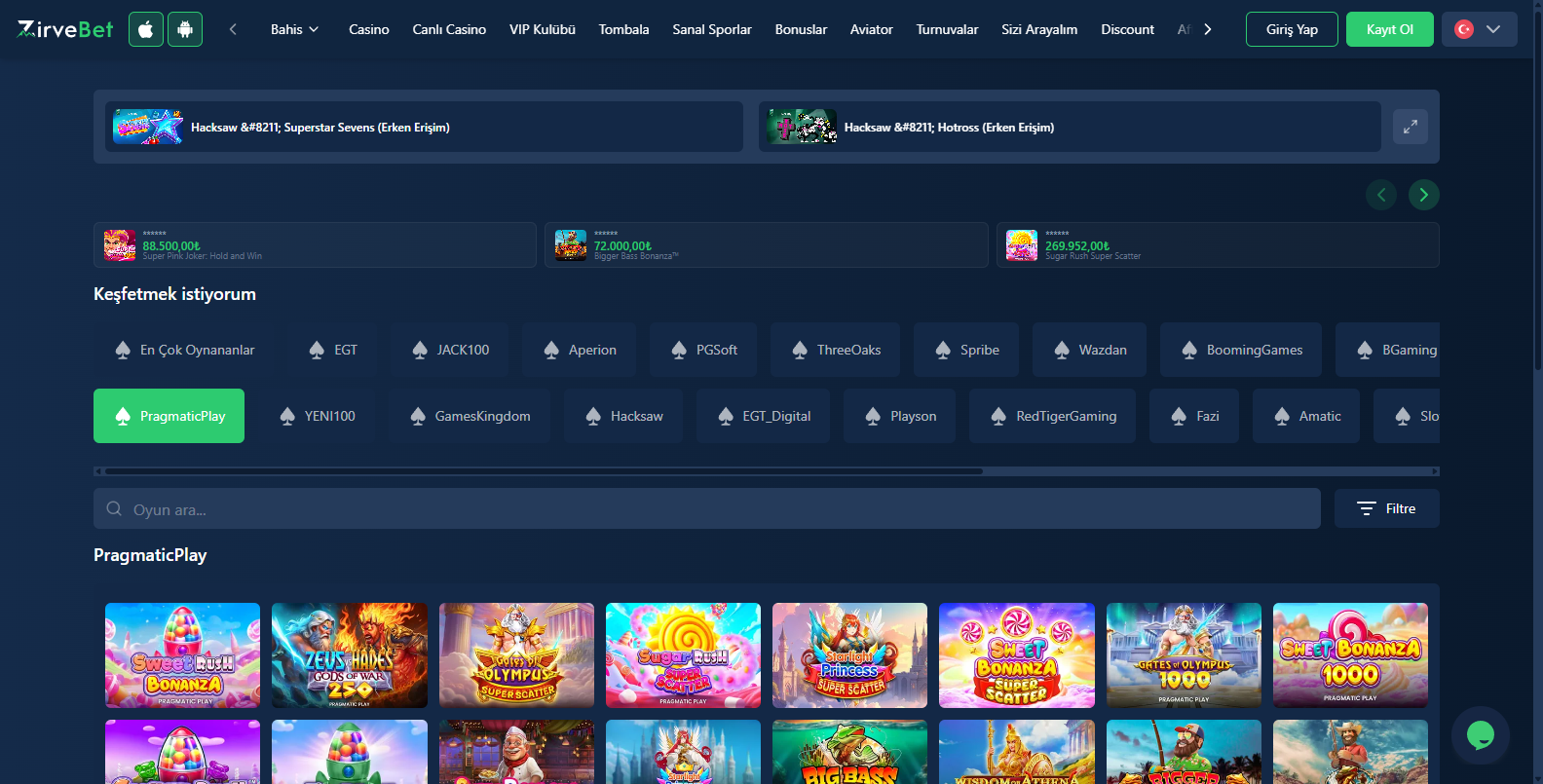Go to previous winners with the left arrow
Viewport: 1543px width, 784px height.
[1381, 195]
